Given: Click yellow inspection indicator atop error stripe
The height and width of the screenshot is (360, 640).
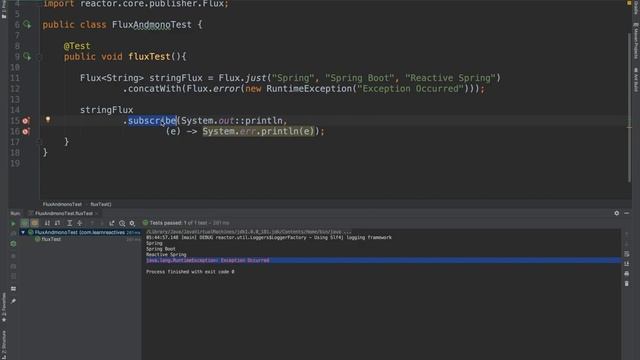Looking at the screenshot, I should pos(629,3).
